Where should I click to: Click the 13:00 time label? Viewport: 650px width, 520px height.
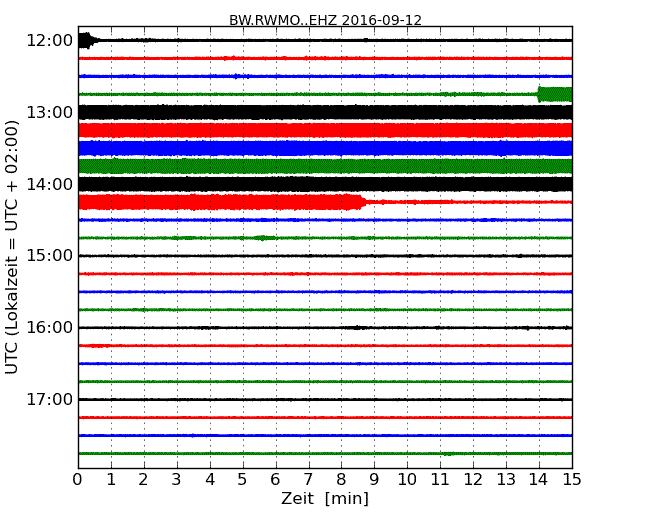click(50, 112)
